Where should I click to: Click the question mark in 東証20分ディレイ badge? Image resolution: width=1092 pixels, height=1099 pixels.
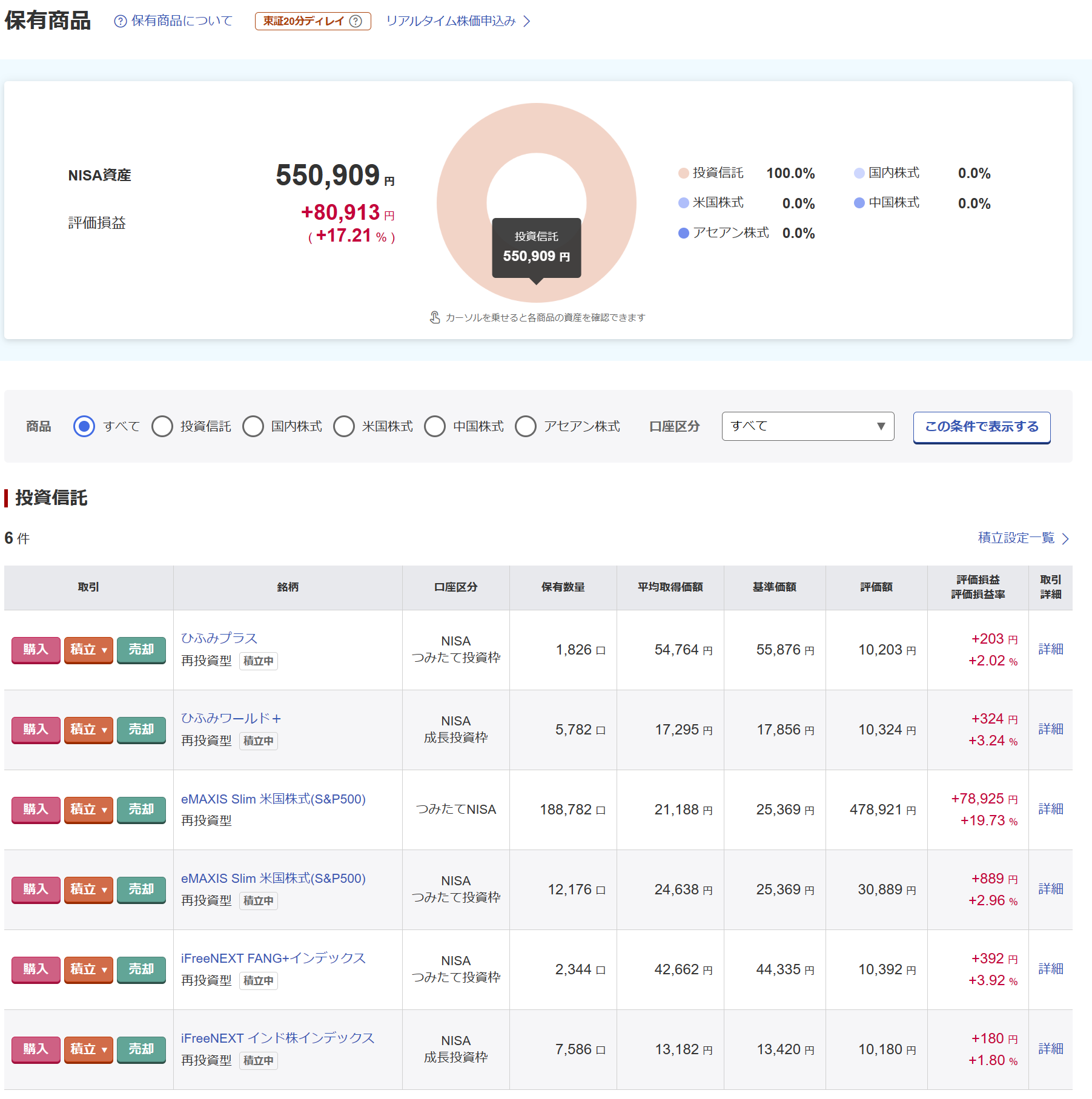pyautogui.click(x=356, y=21)
